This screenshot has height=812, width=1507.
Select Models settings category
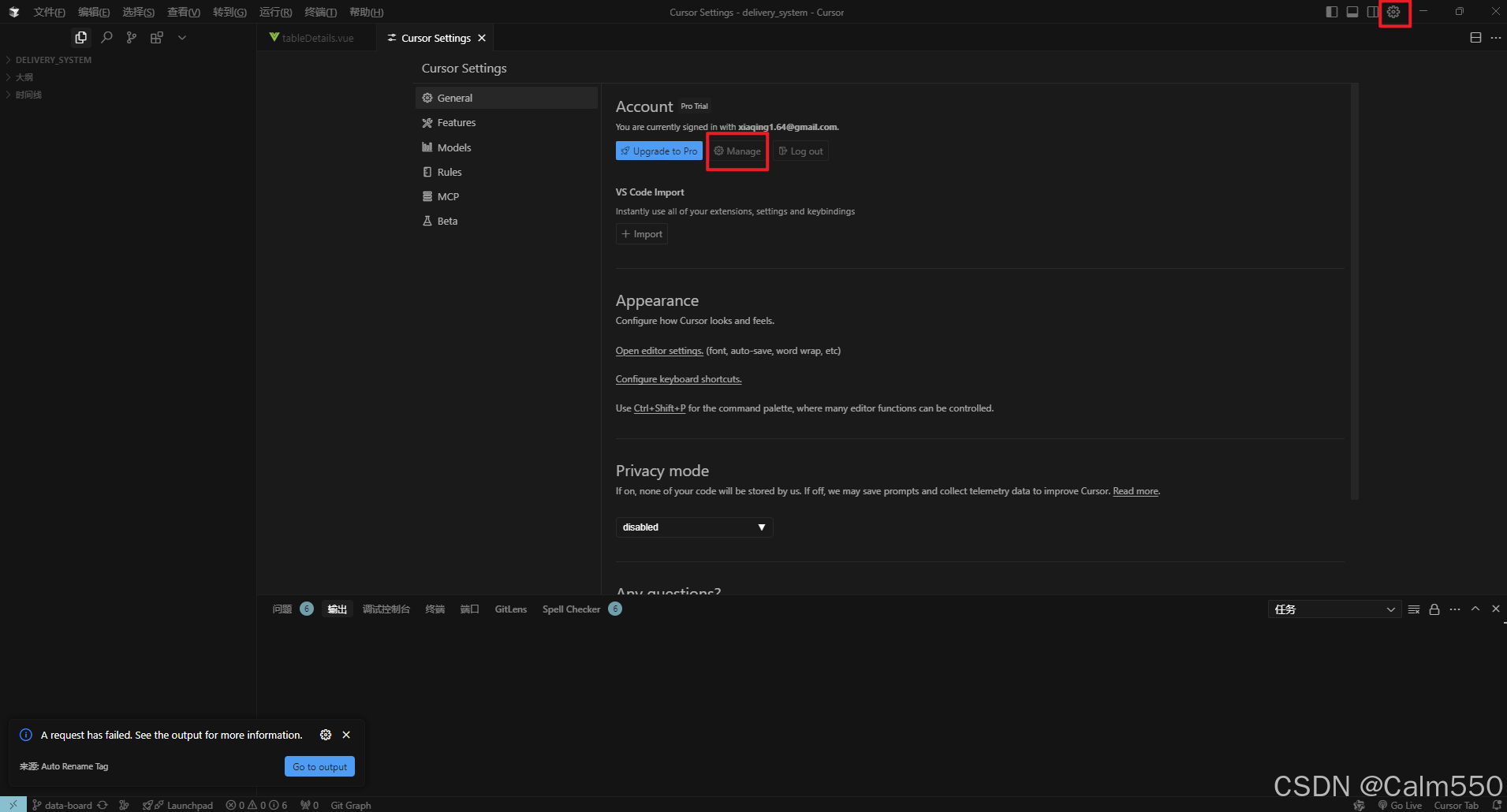(506, 147)
